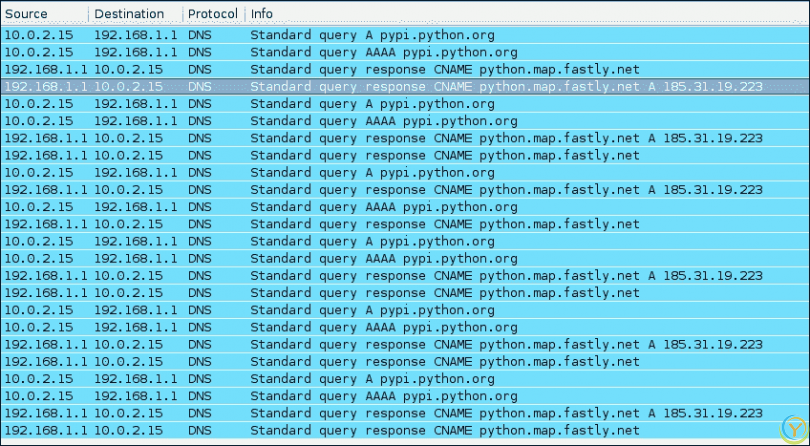
Task: Select second packet row, AAAA pypi.python.org query
Action: click(x=400, y=52)
